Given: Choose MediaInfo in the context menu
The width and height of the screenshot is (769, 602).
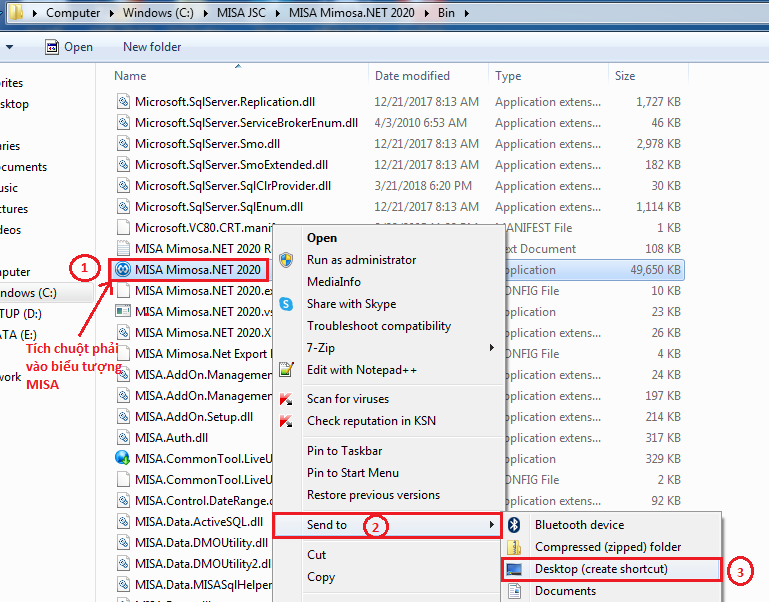Looking at the screenshot, I should [x=333, y=282].
